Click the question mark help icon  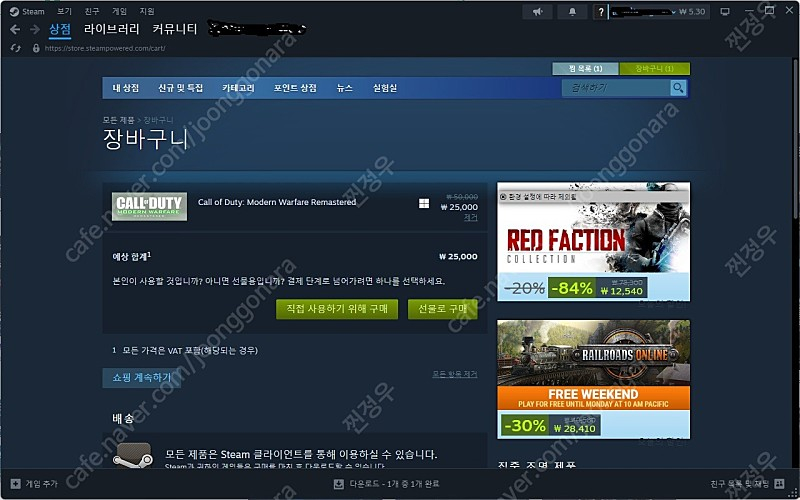pos(601,12)
